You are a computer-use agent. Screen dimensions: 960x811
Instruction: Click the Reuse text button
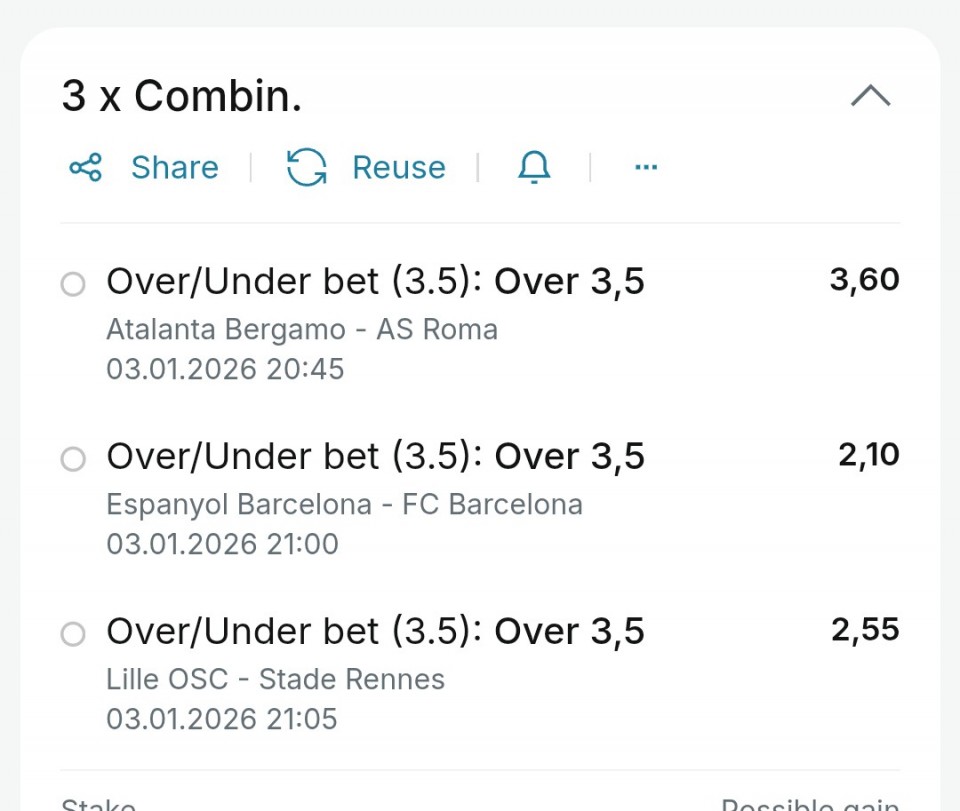(x=398, y=167)
